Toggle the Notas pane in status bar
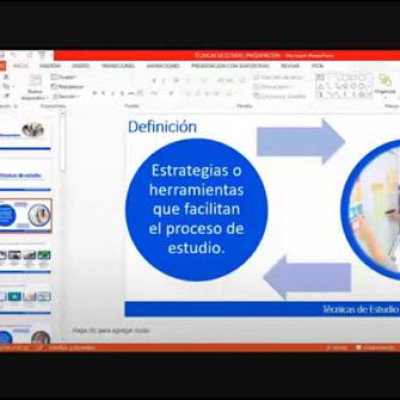 pos(336,348)
